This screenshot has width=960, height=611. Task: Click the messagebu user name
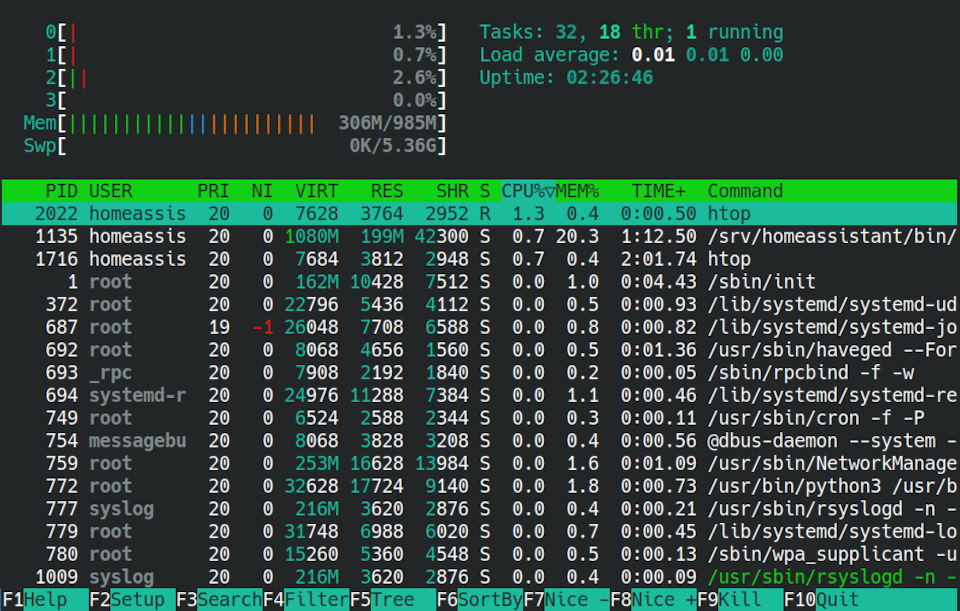[138, 440]
